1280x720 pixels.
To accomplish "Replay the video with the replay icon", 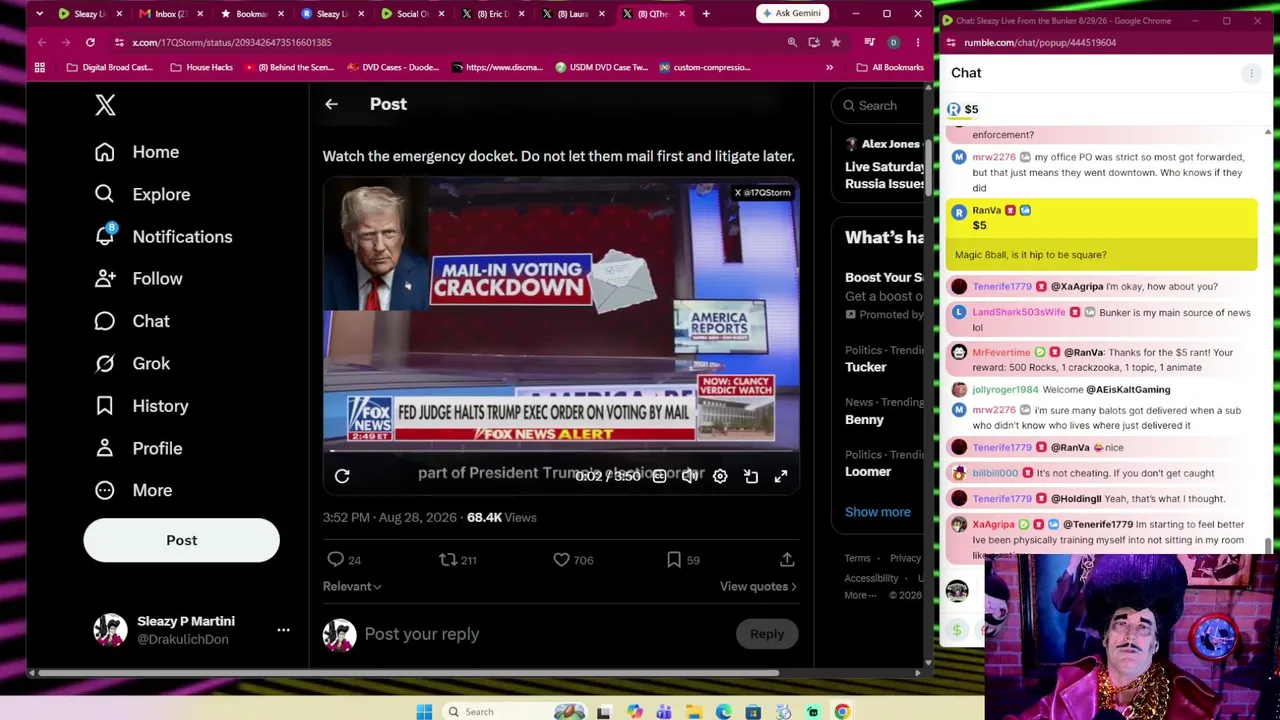I will pos(342,477).
